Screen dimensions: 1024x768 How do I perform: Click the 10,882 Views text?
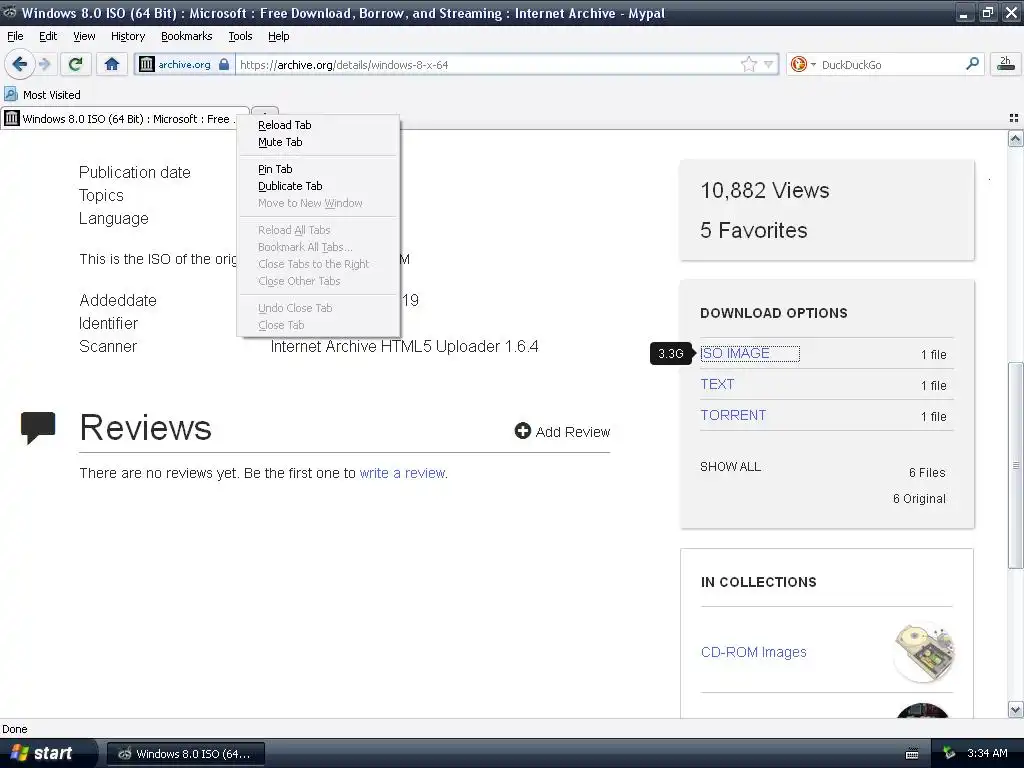pos(765,190)
